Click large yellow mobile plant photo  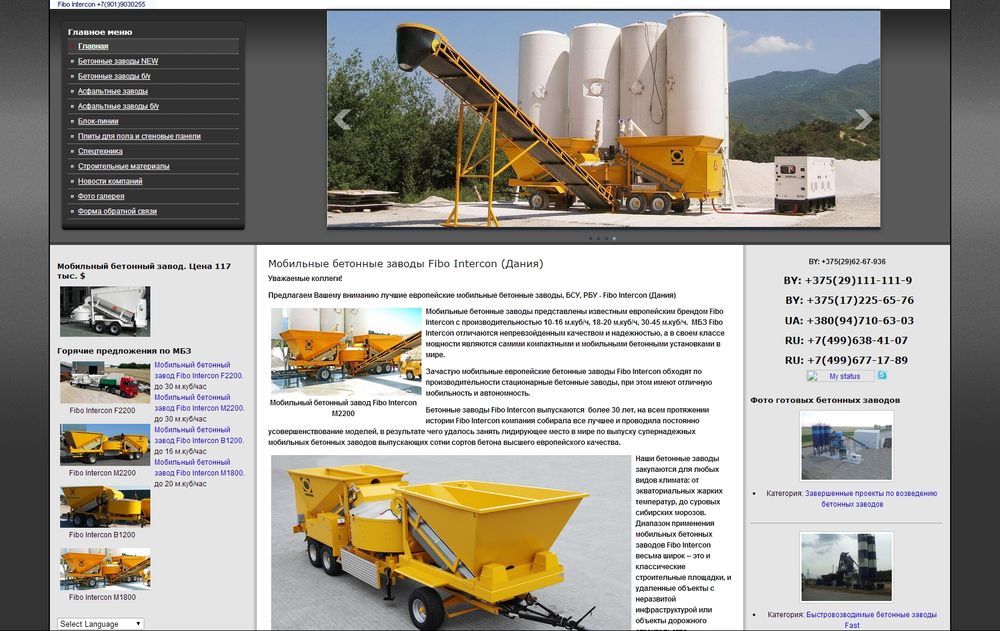pyautogui.click(x=451, y=542)
